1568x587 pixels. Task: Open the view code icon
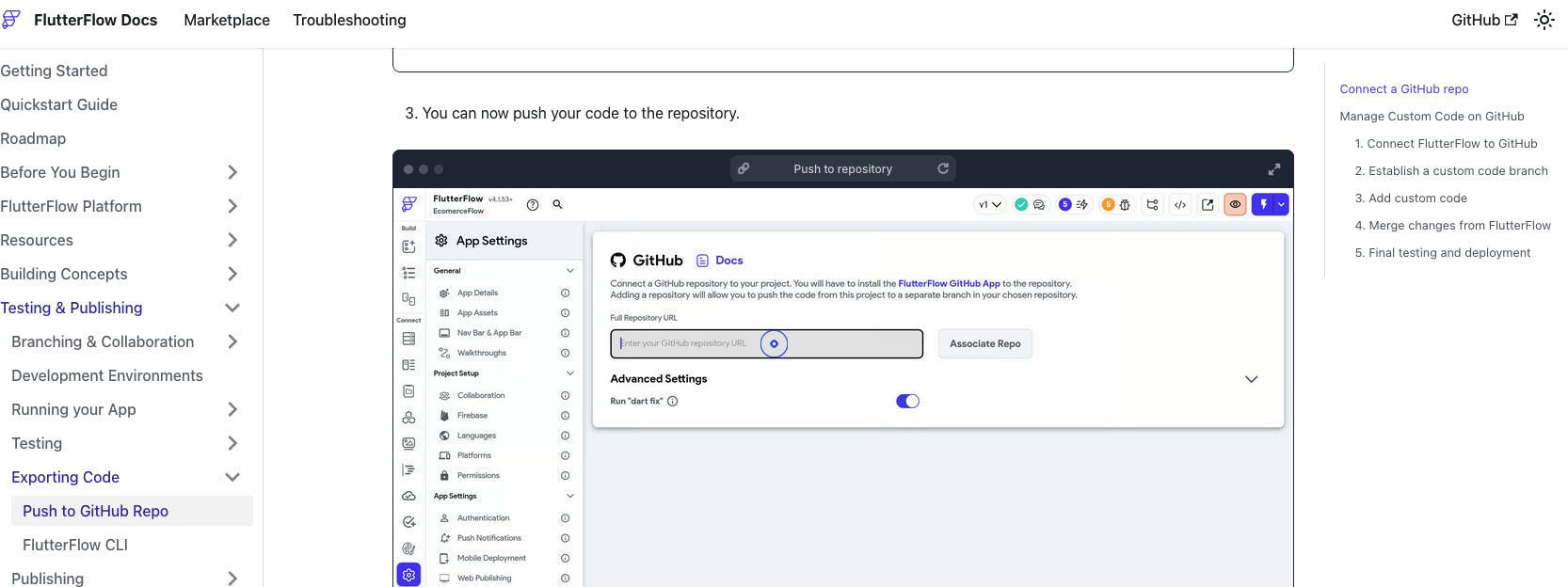[x=1180, y=204]
